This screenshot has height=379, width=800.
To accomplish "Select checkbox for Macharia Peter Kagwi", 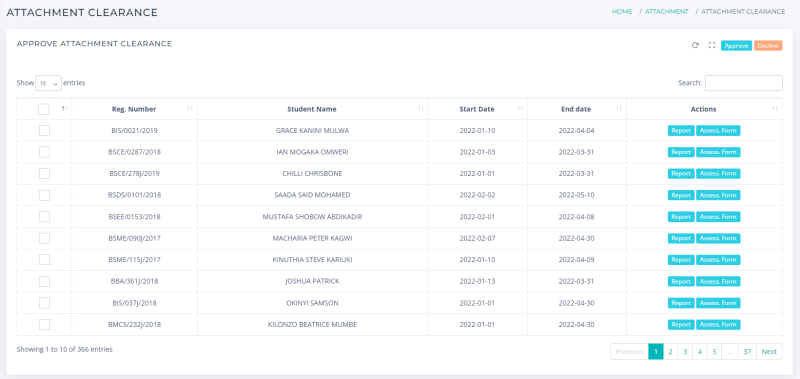I will click(44, 238).
